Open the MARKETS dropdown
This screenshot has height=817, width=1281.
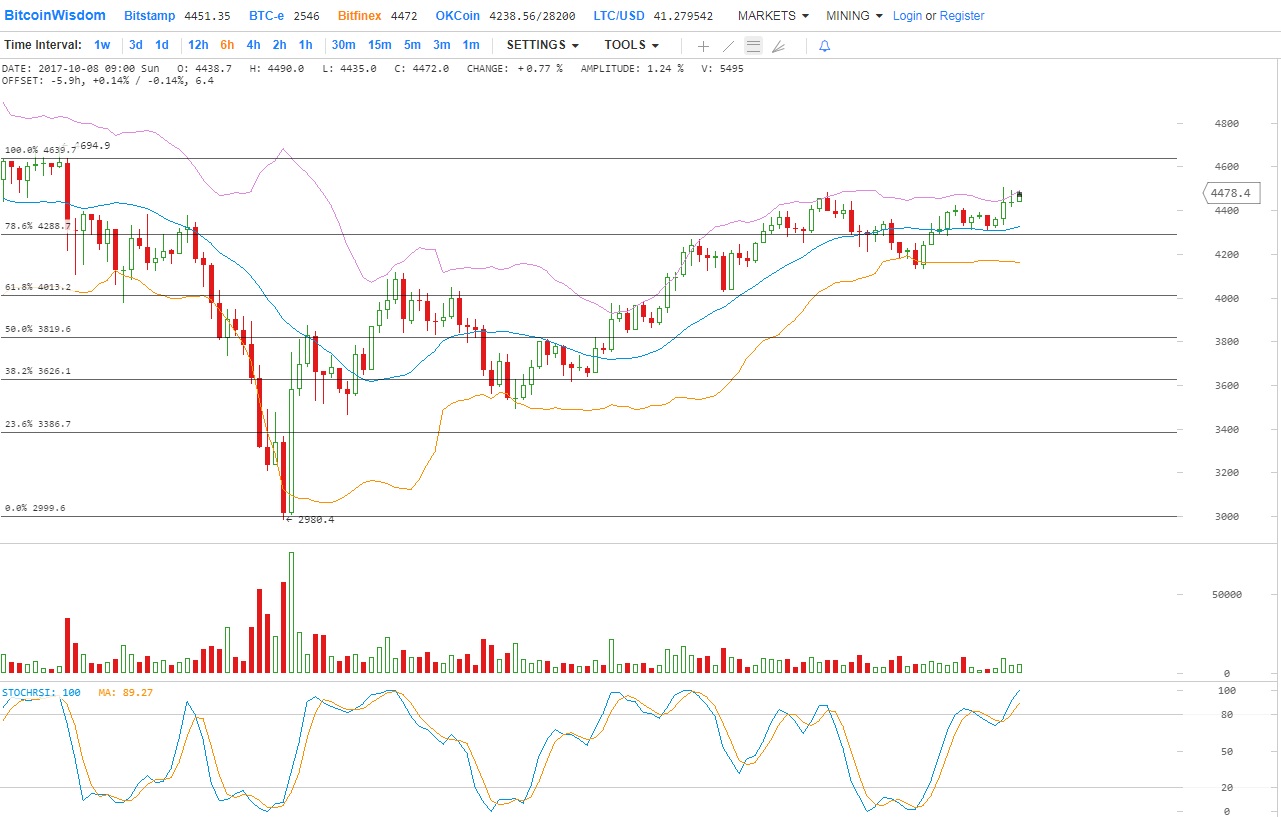click(x=773, y=16)
